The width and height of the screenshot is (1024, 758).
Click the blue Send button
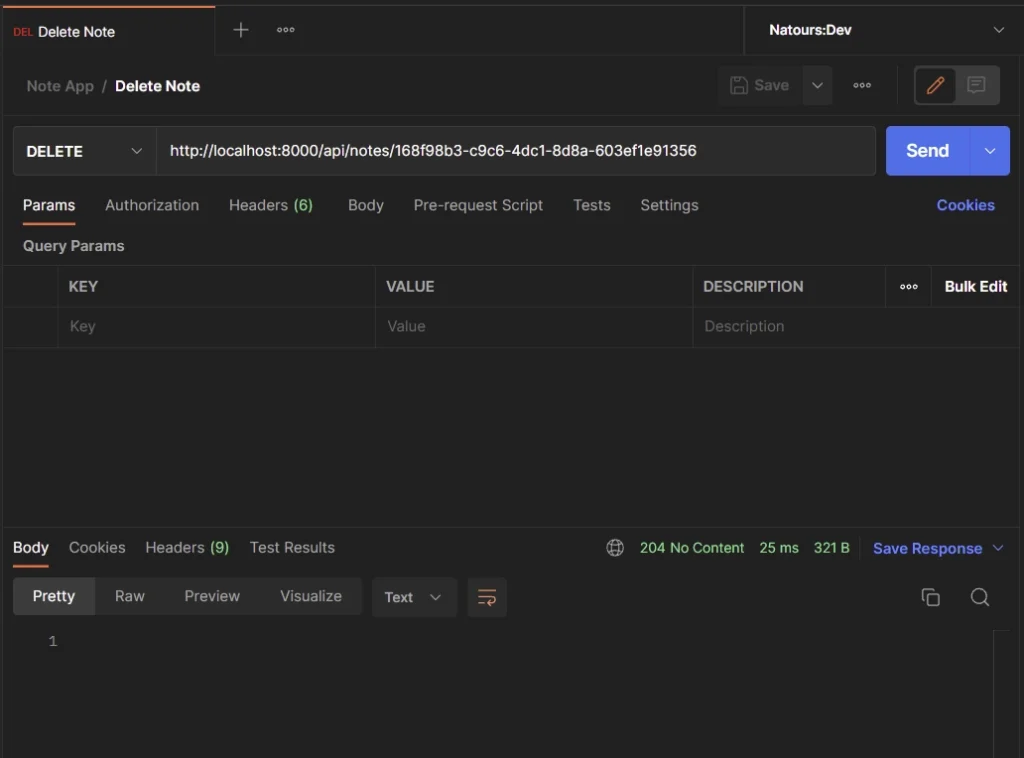coord(927,151)
